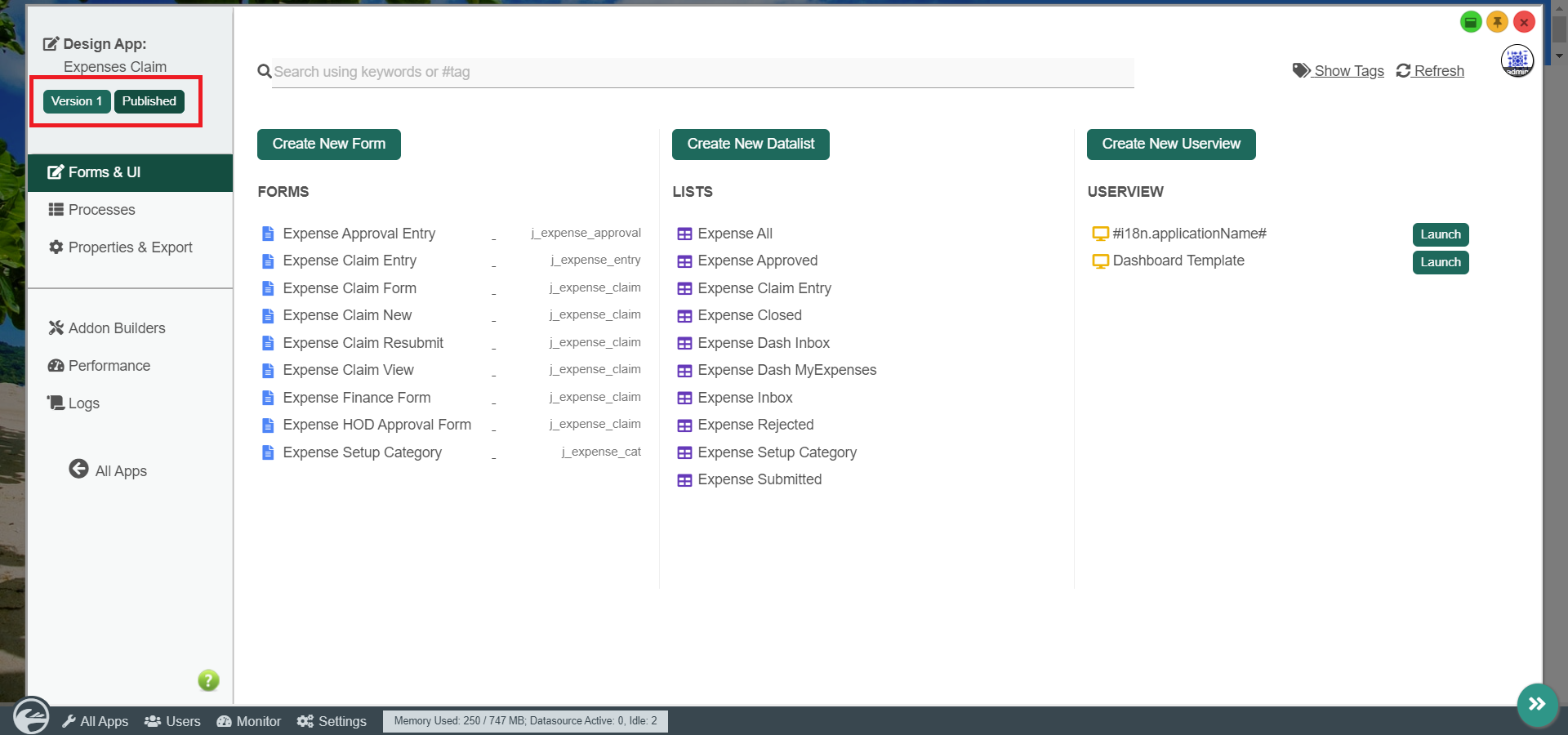The height and width of the screenshot is (735, 1568).
Task: Open Settings in the bottom admin bar
Action: coord(332,721)
